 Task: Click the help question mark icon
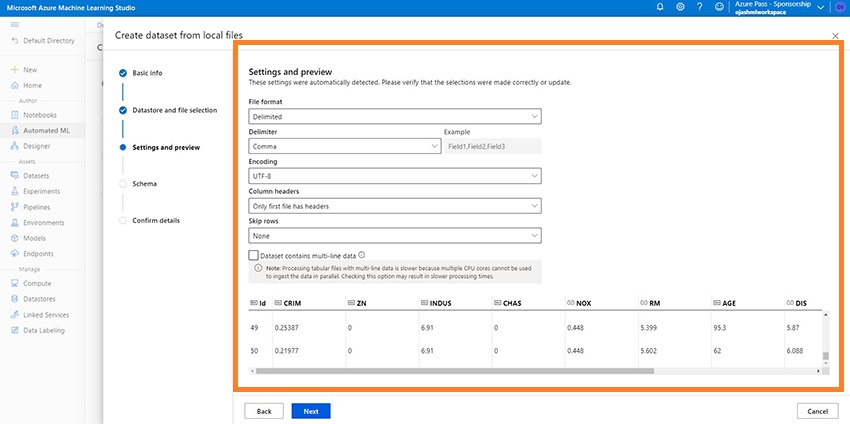[700, 7]
